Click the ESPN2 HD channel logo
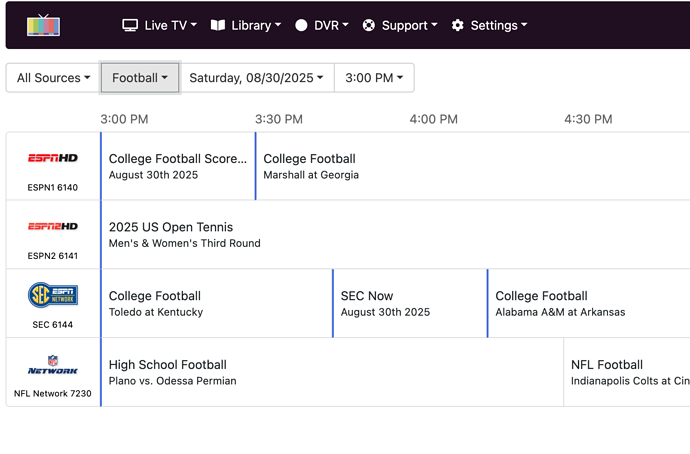The height and width of the screenshot is (454, 690). [x=53, y=227]
